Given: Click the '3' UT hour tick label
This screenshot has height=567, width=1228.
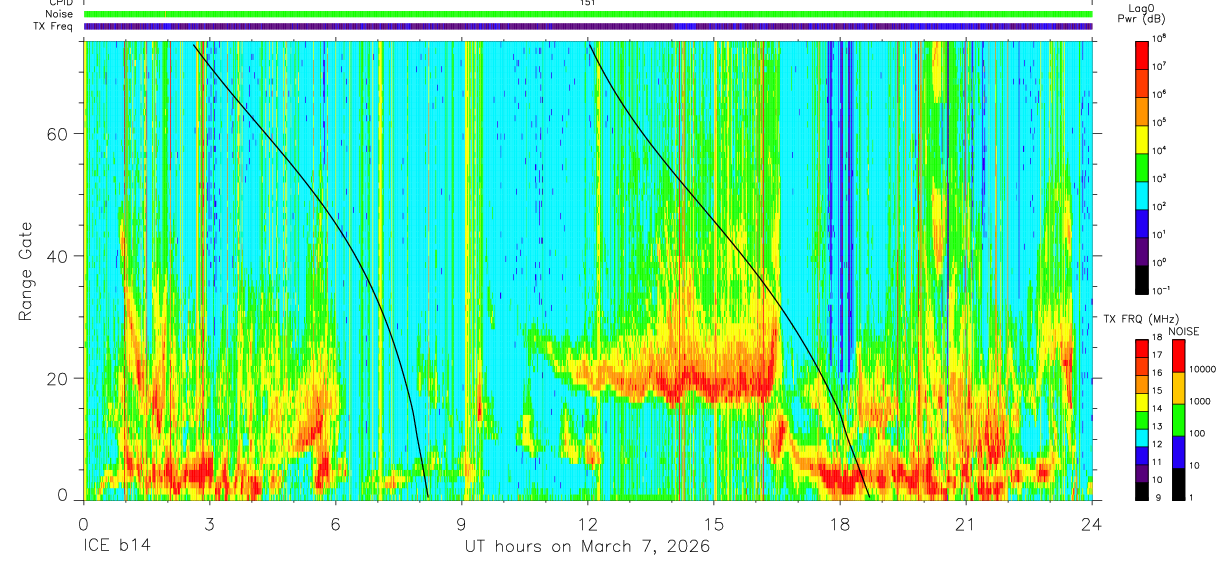Looking at the screenshot, I should point(210,523).
